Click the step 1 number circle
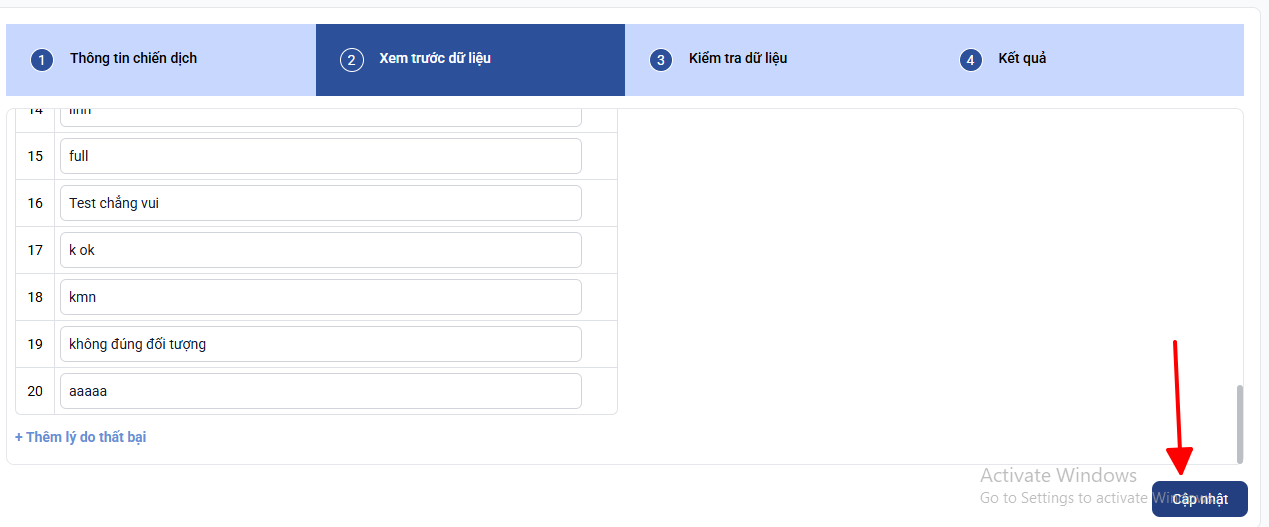The width and height of the screenshot is (1269, 527). [x=41, y=60]
